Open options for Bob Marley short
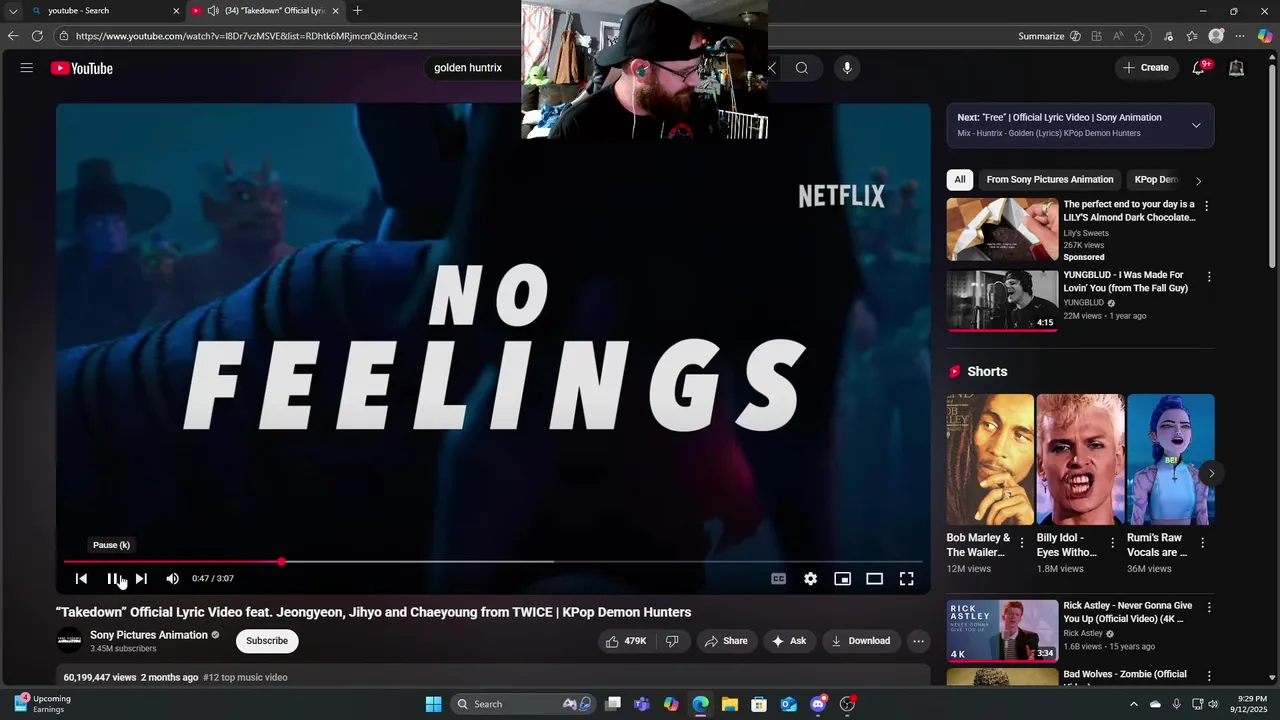The height and width of the screenshot is (720, 1280). point(1021,543)
